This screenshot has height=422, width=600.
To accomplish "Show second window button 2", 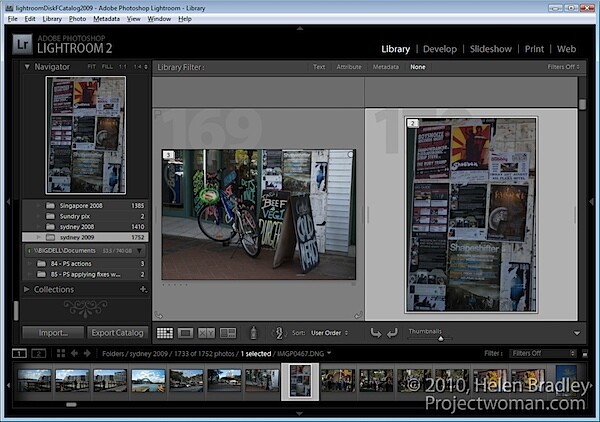I will click(38, 354).
